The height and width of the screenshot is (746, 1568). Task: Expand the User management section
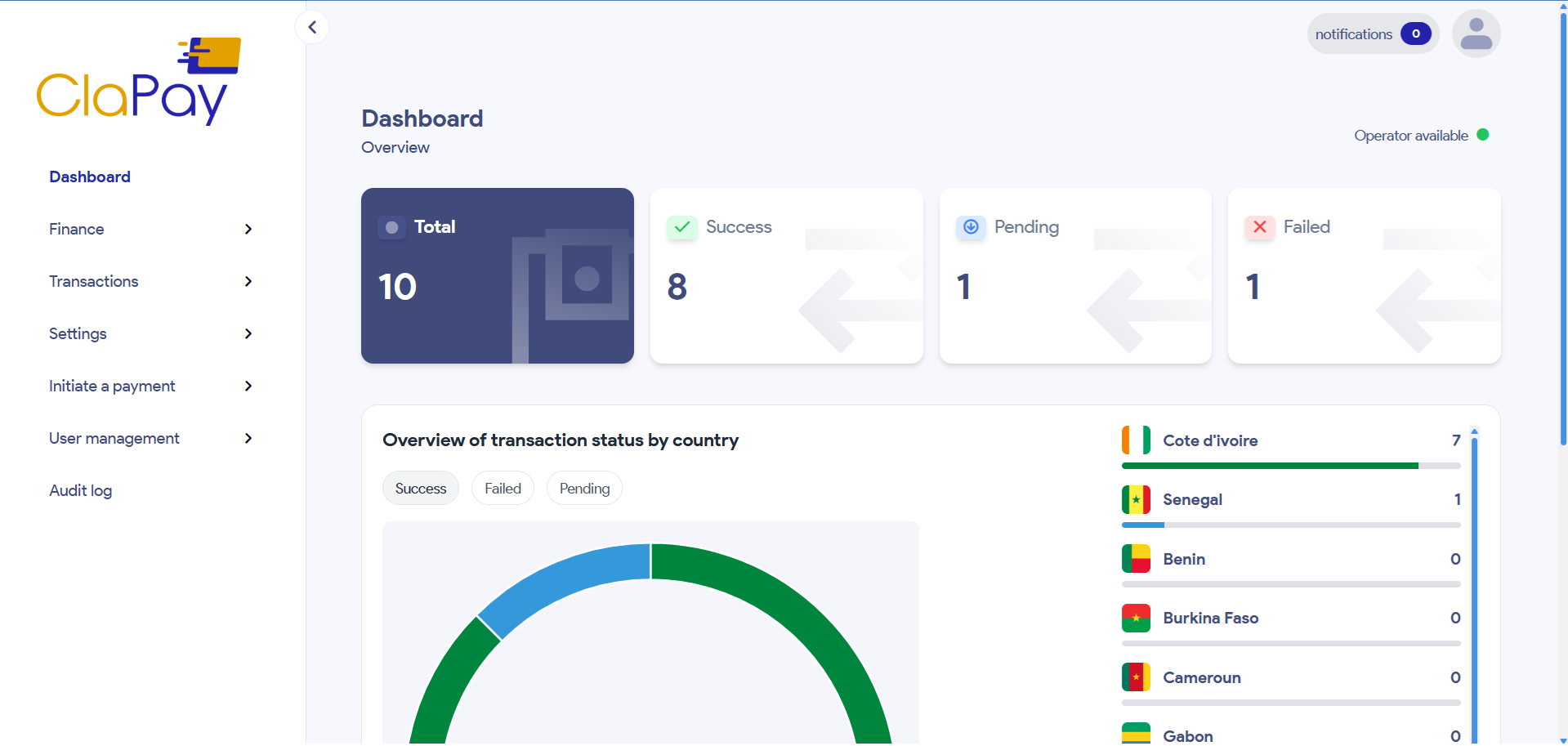pyautogui.click(x=114, y=438)
